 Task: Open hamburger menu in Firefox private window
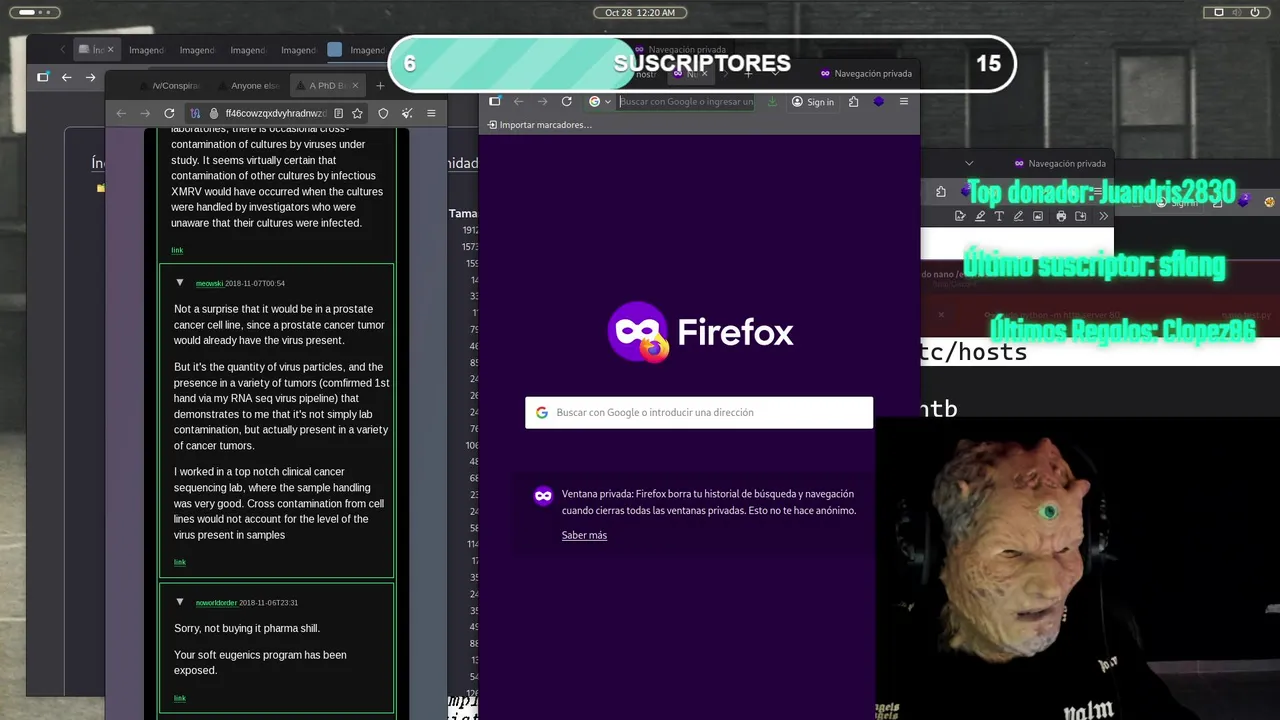[903, 101]
